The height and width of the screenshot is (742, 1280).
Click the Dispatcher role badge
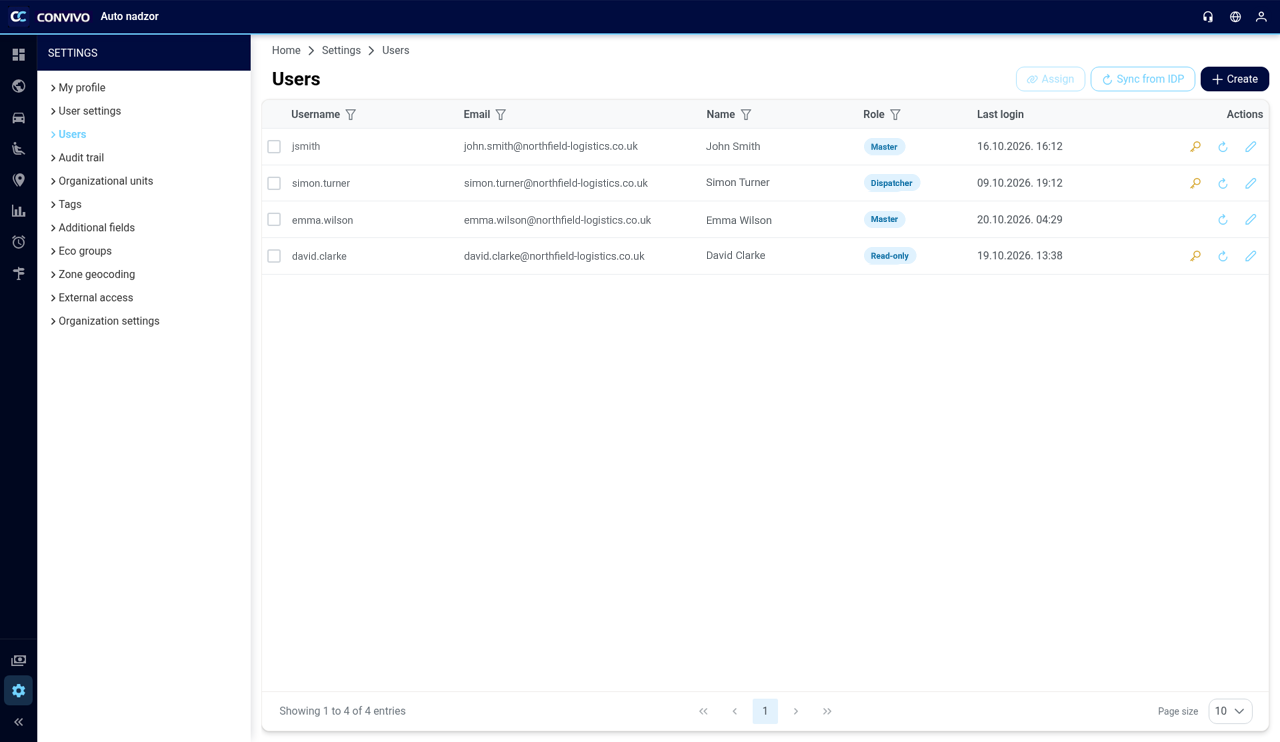coord(891,183)
